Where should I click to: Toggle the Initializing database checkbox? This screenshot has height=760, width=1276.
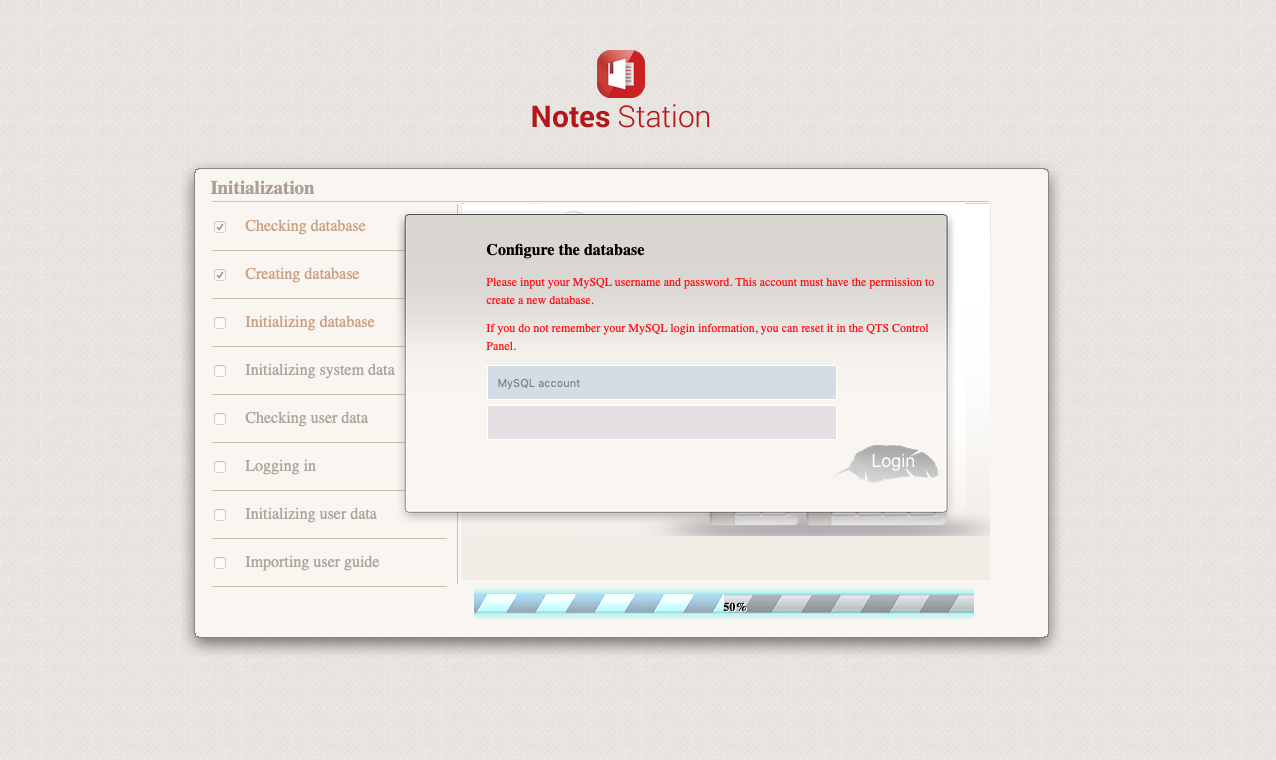pos(220,323)
